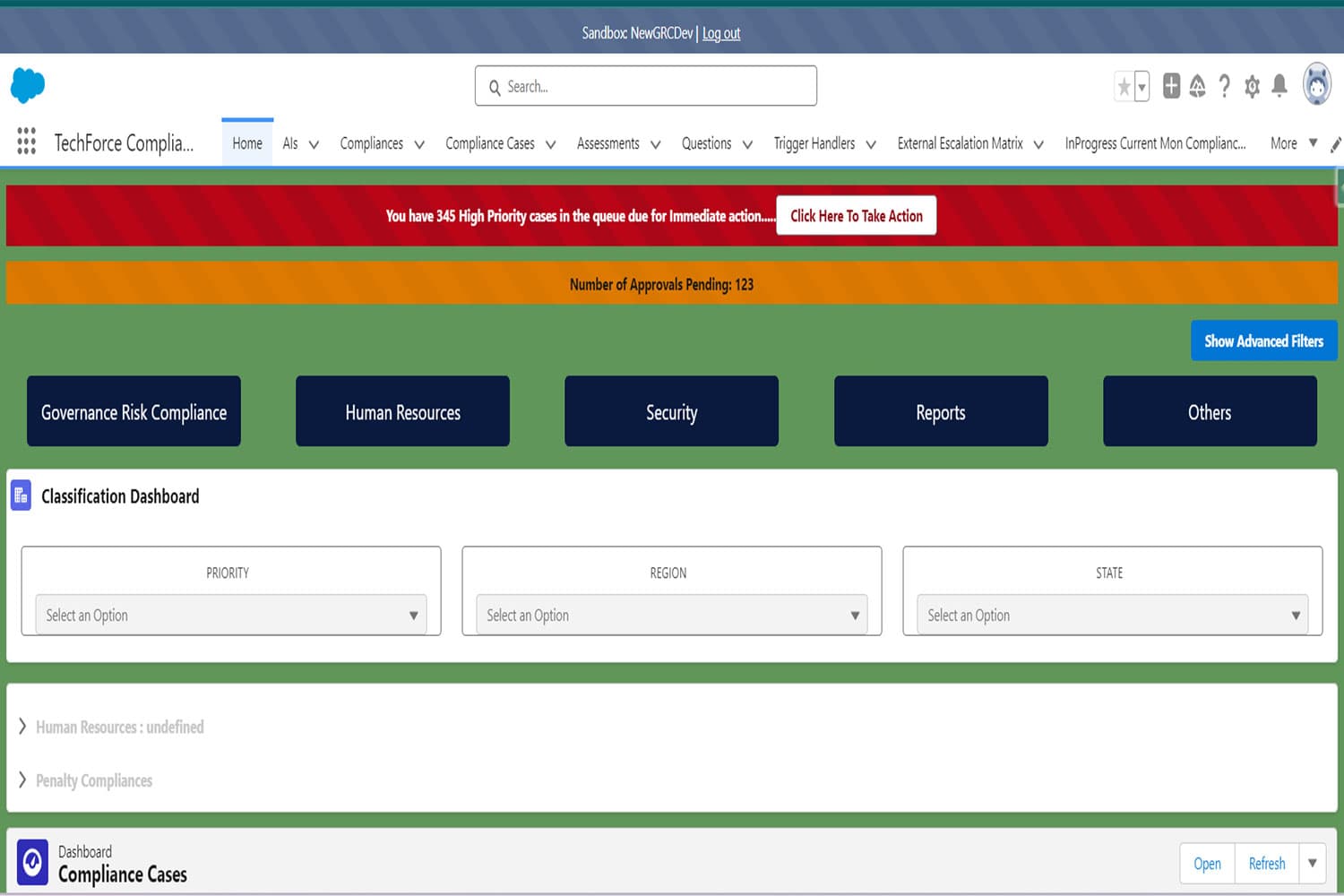Open the Questions tab

[x=707, y=143]
